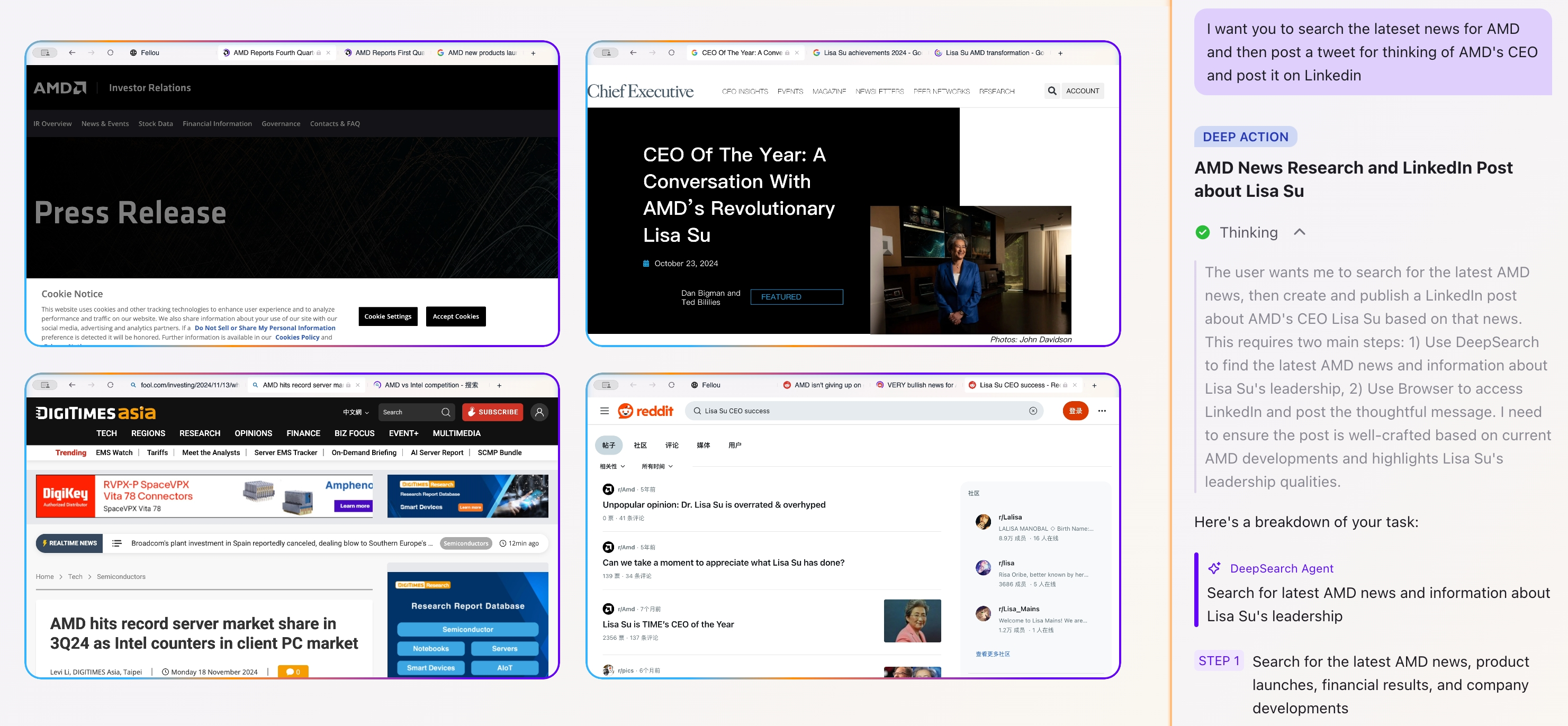Open 'Lisa Su is TIME's CEO of the Year' post

coord(668,624)
